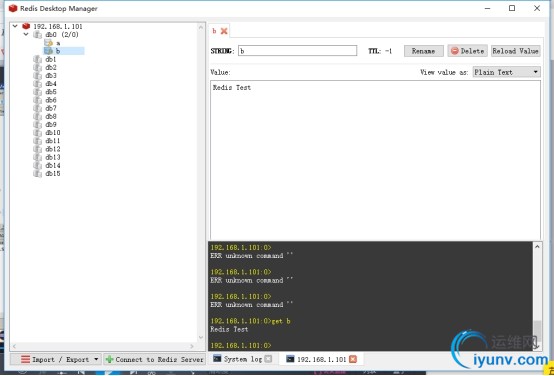554x376 pixels.
Task: Click the db4 database icon
Action: pos(37,84)
